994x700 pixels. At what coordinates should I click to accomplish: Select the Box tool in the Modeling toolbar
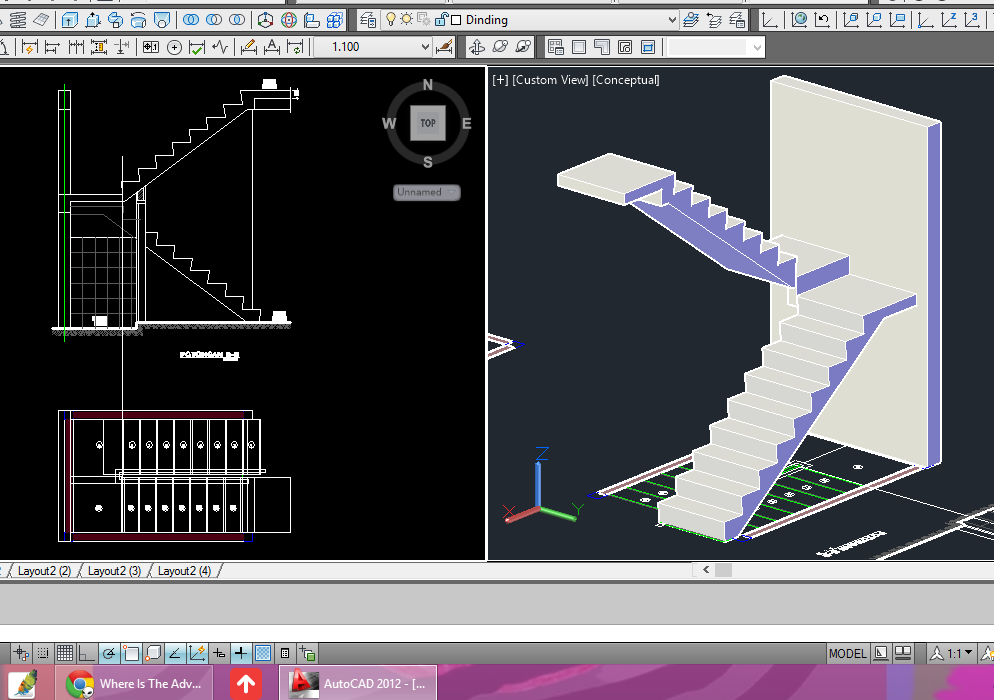(x=69, y=19)
